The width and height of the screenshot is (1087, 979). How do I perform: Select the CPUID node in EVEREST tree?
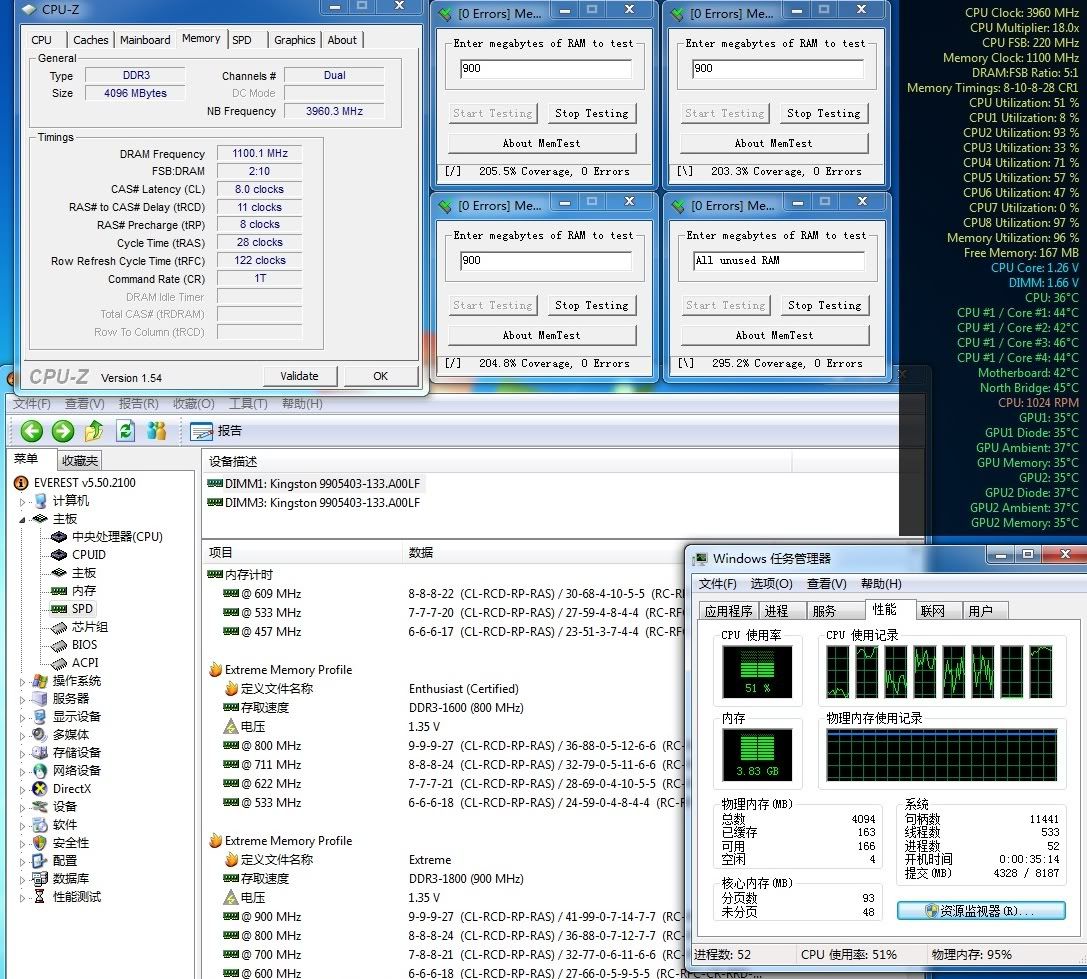88,555
